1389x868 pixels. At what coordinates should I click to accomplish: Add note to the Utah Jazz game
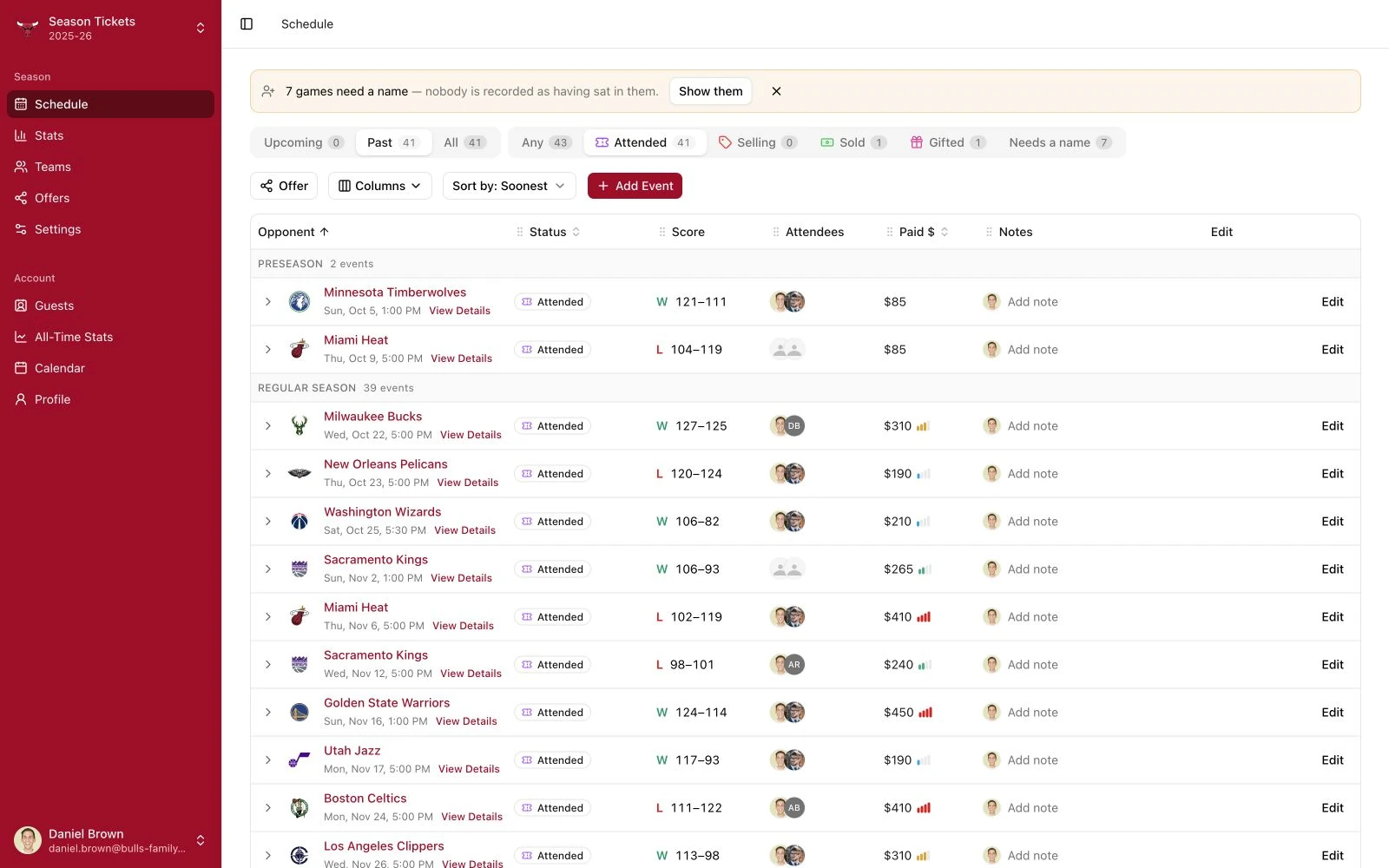[x=1032, y=760]
